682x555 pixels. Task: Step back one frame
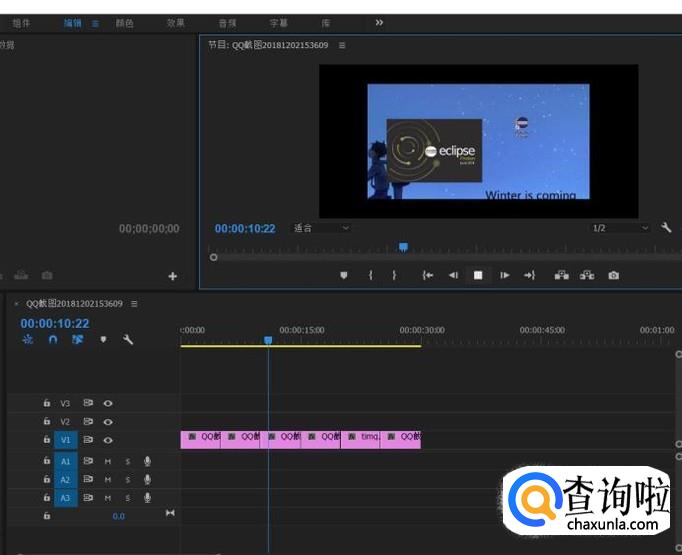click(453, 275)
